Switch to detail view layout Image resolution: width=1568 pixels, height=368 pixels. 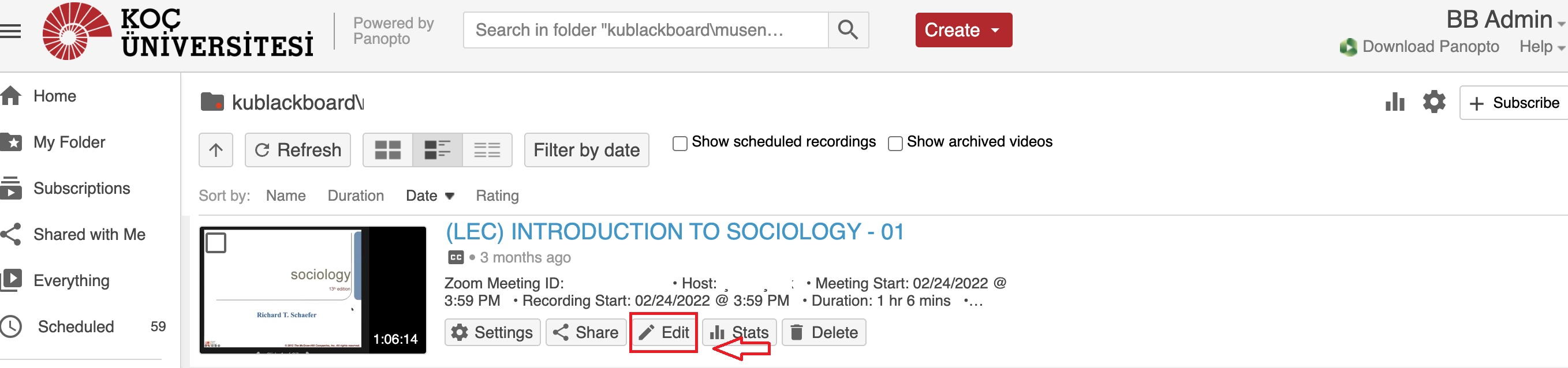pyautogui.click(x=437, y=150)
